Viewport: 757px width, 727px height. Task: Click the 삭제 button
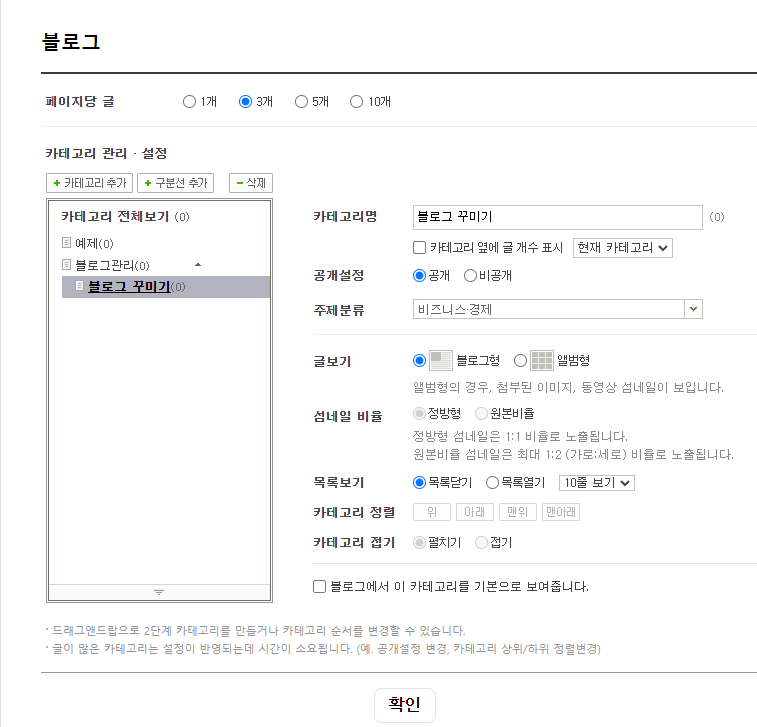click(251, 183)
